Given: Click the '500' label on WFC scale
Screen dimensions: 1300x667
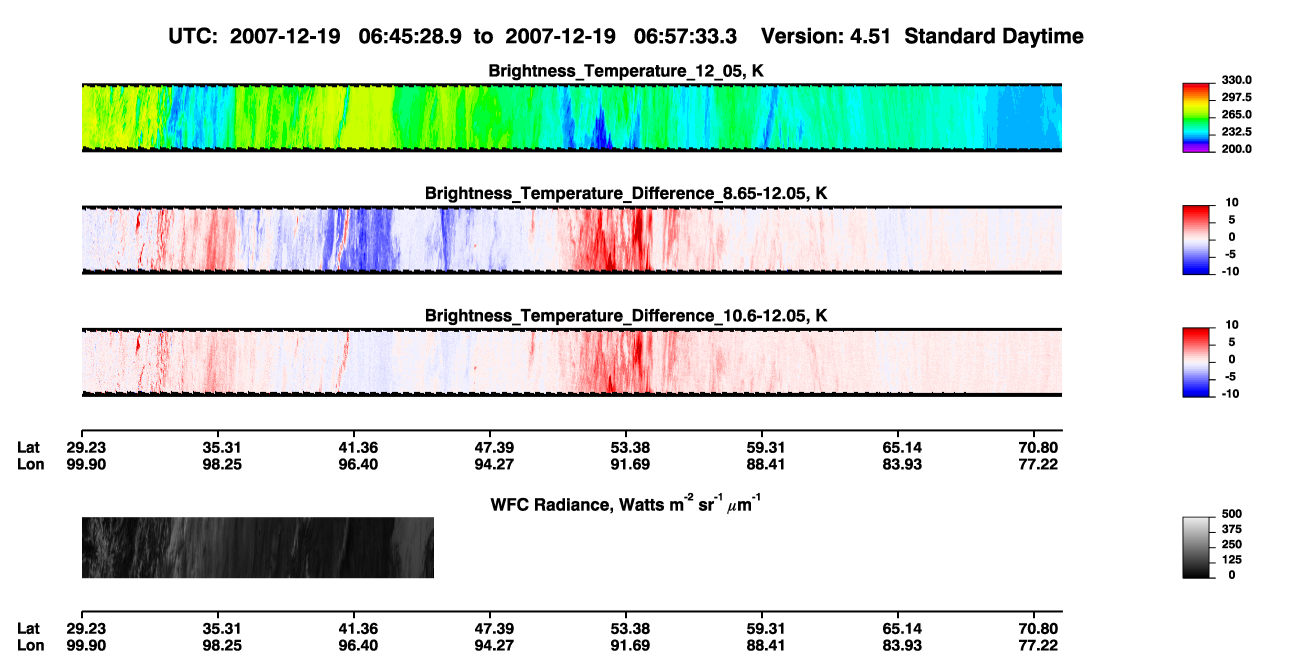Looking at the screenshot, I should [x=1234, y=513].
